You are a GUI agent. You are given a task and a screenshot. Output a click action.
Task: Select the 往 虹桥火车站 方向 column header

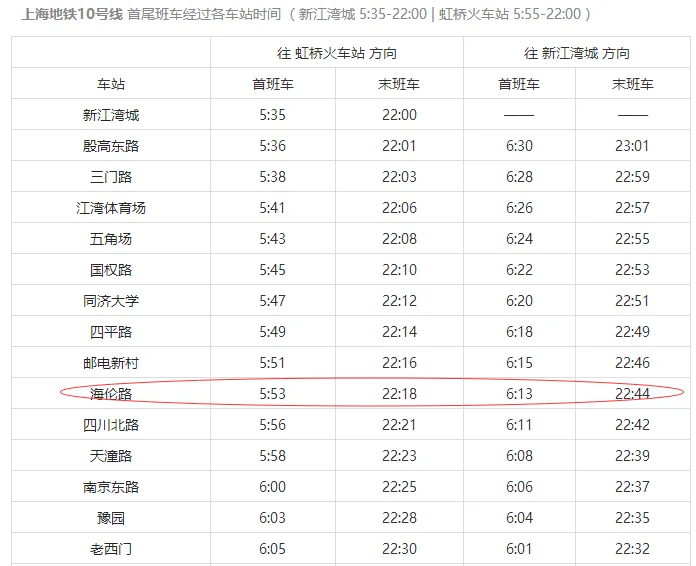pos(337,53)
